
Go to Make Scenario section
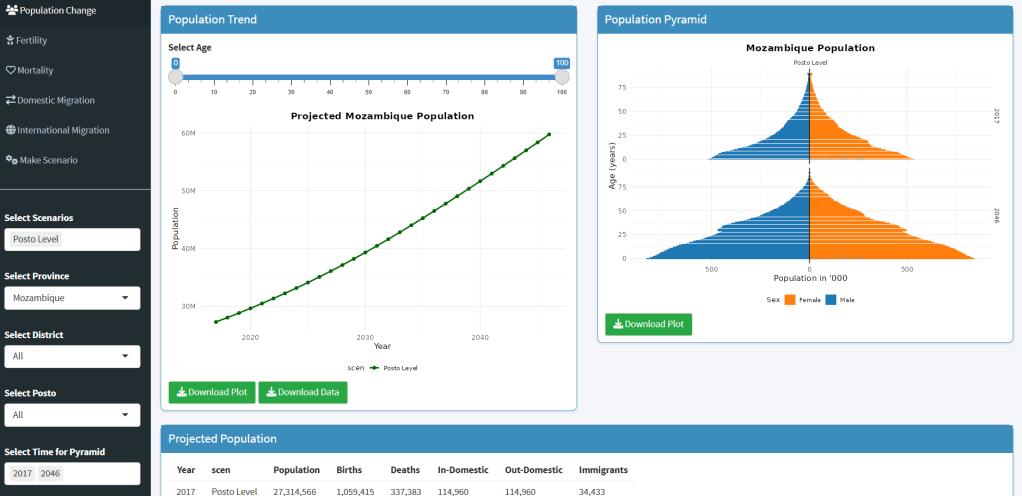pyautogui.click(x=48, y=160)
